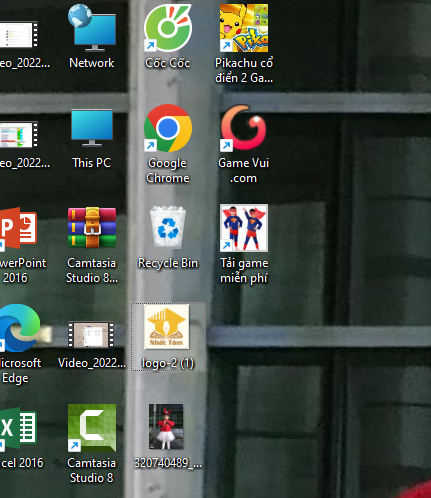Click the '320740489_...' file name
The width and height of the screenshot is (431, 498).
click(x=168, y=463)
